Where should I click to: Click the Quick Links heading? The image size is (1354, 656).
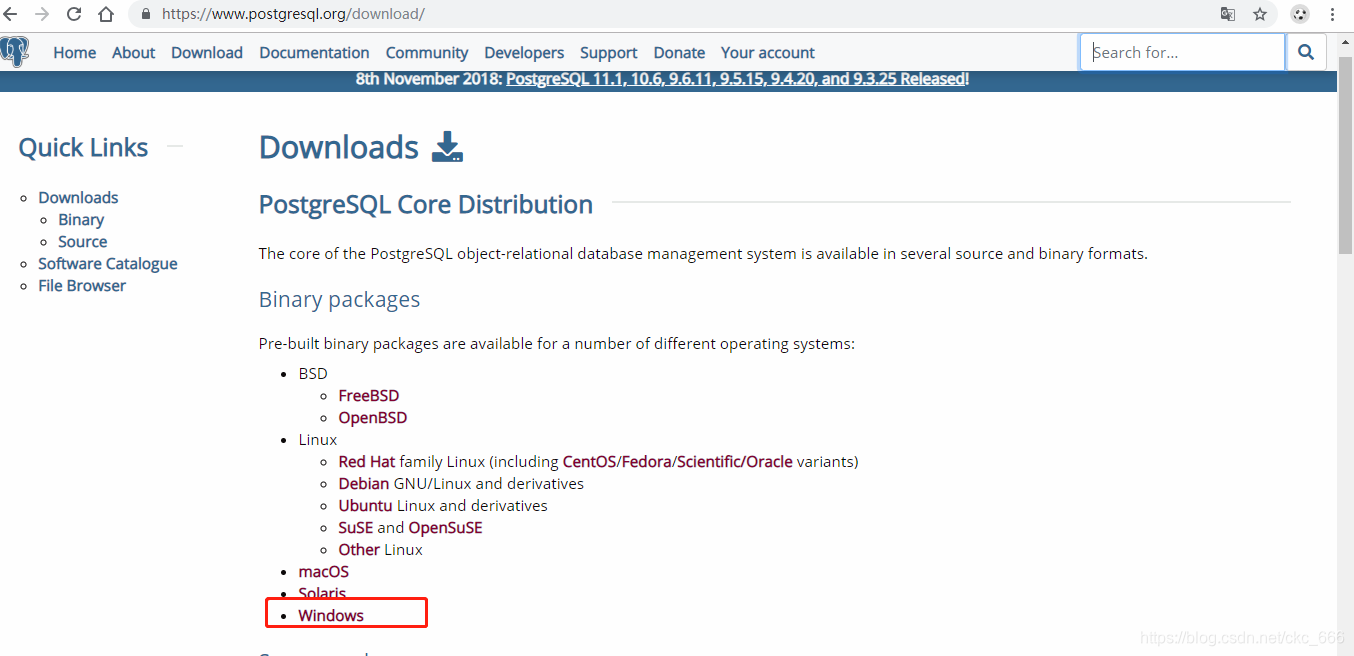click(x=83, y=148)
